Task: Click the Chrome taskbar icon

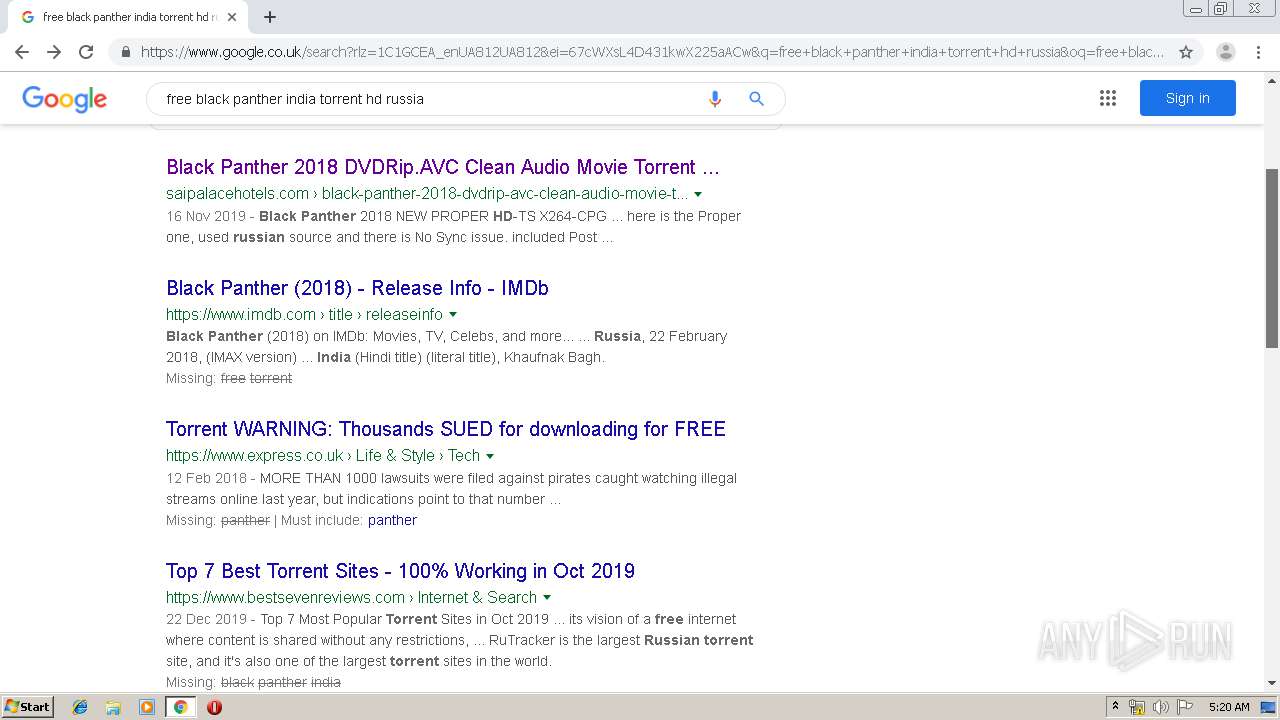Action: [x=180, y=707]
